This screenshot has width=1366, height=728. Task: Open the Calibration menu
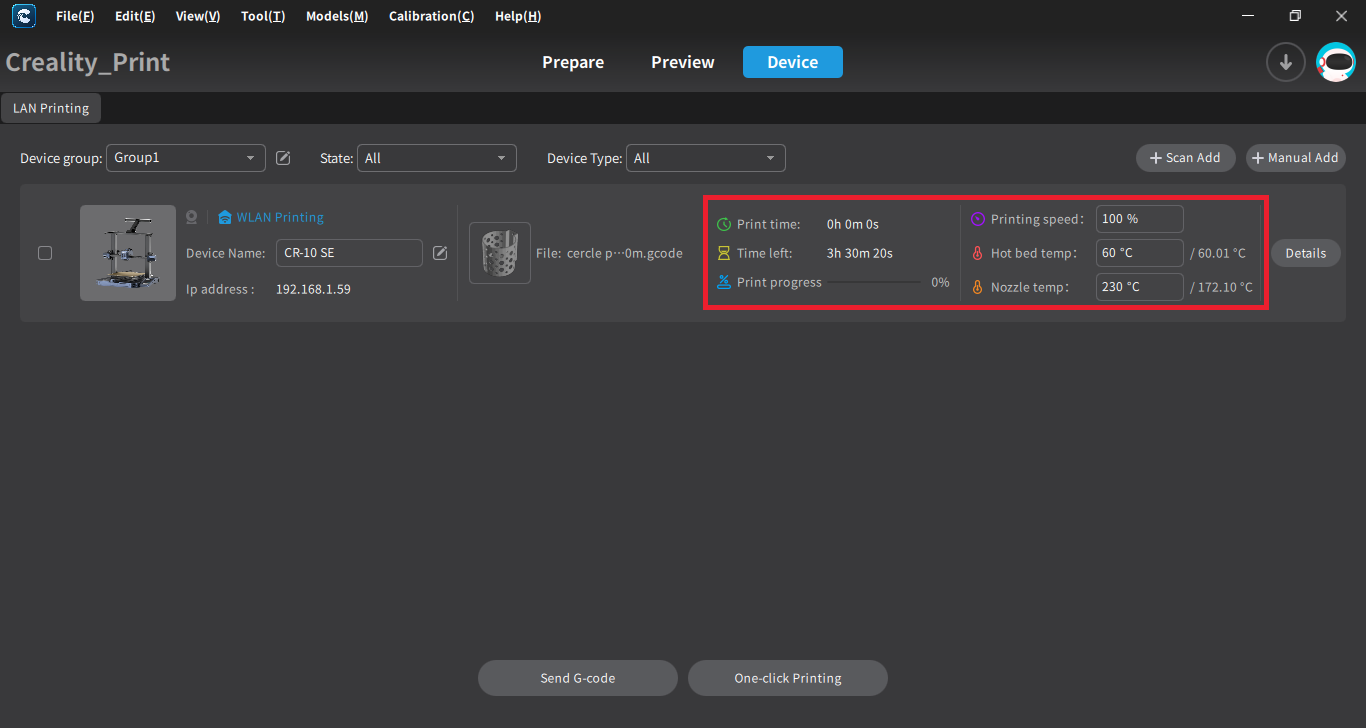pyautogui.click(x=432, y=16)
